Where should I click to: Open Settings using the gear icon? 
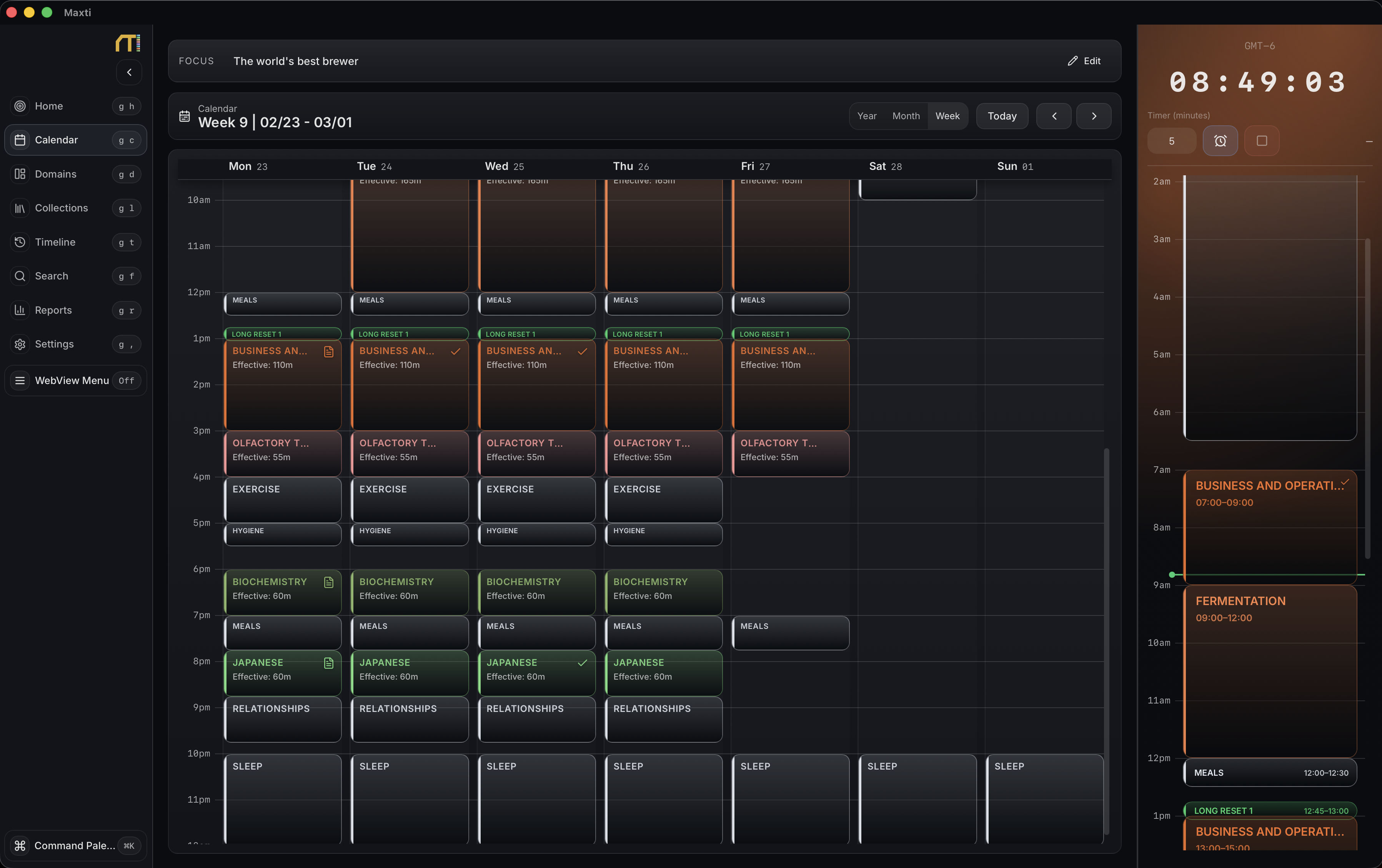tap(20, 344)
